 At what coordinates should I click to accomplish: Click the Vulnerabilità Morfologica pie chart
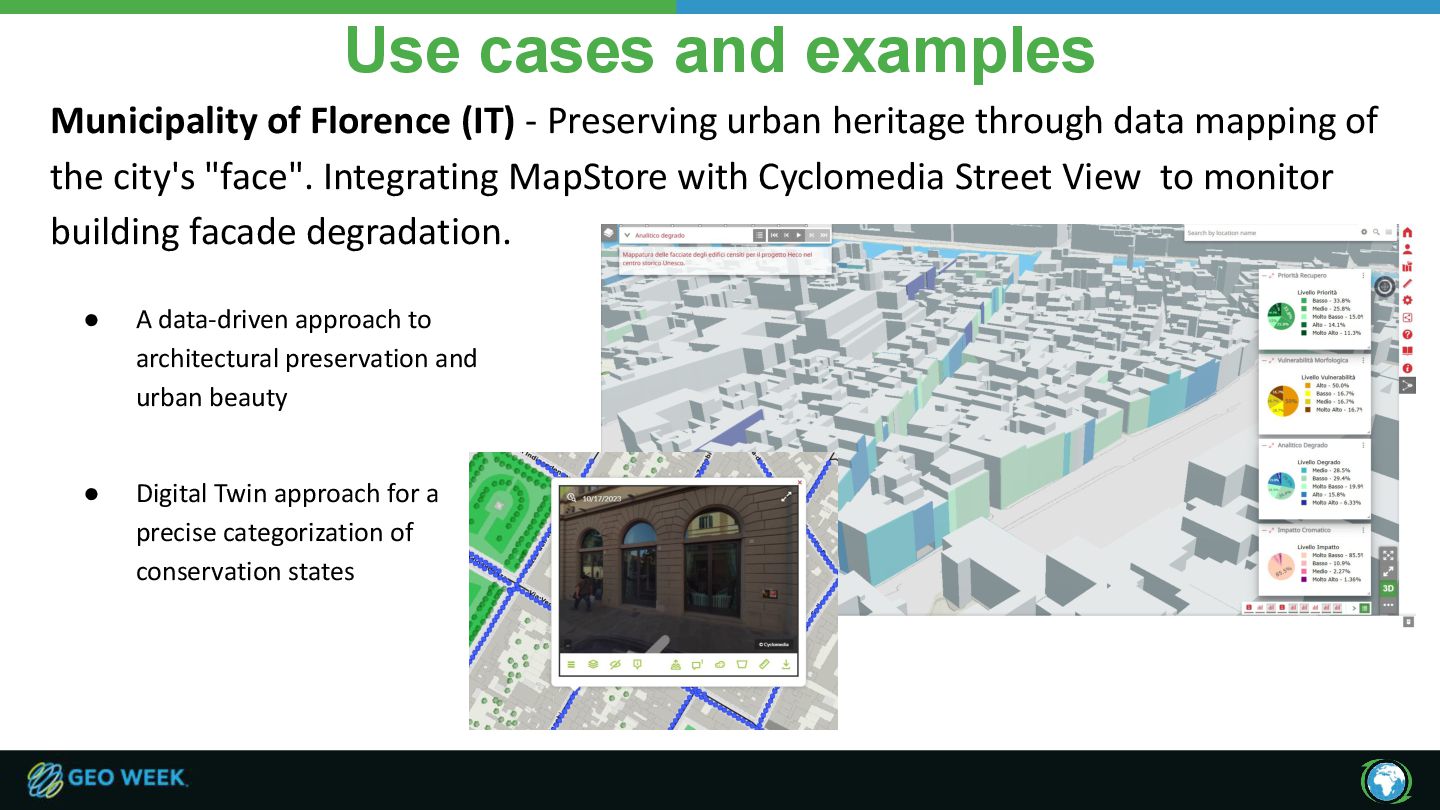tap(1283, 400)
